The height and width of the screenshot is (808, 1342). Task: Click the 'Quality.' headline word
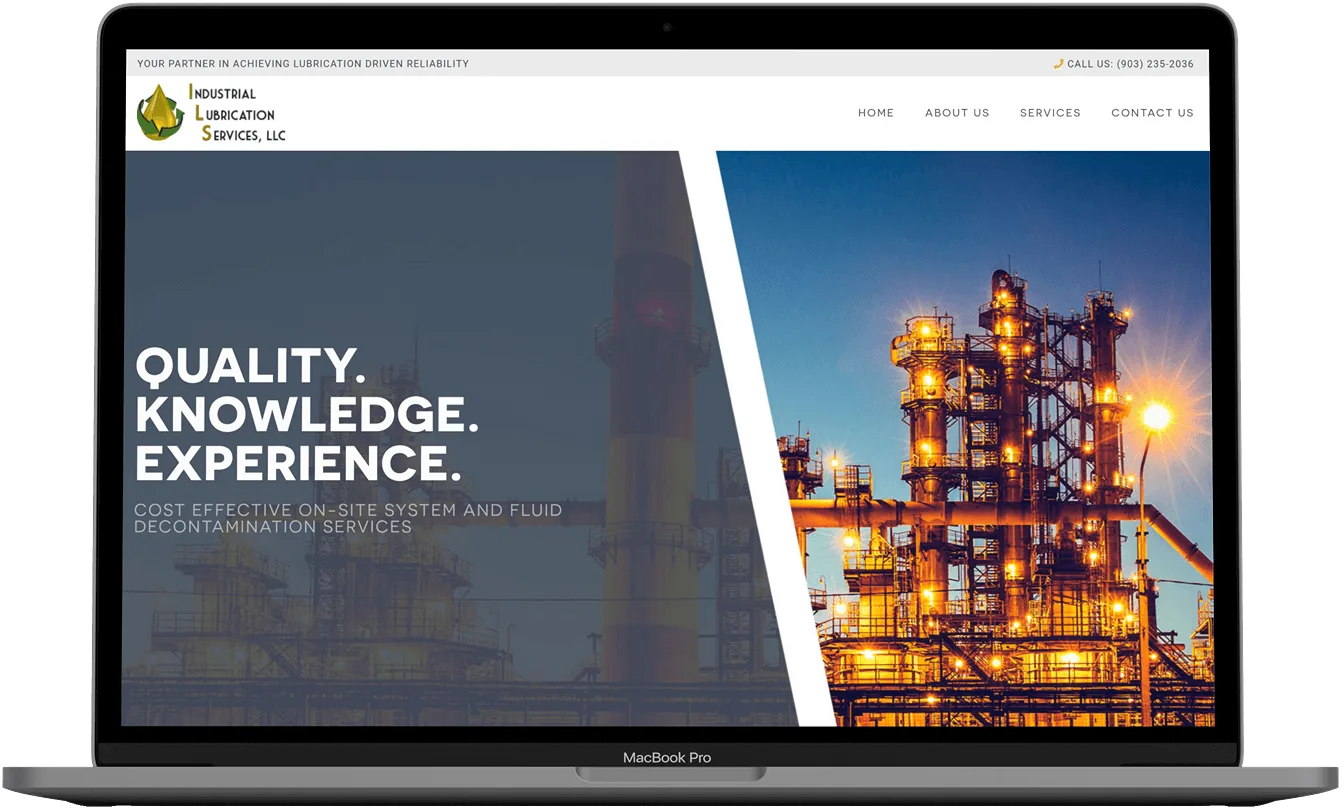point(250,367)
